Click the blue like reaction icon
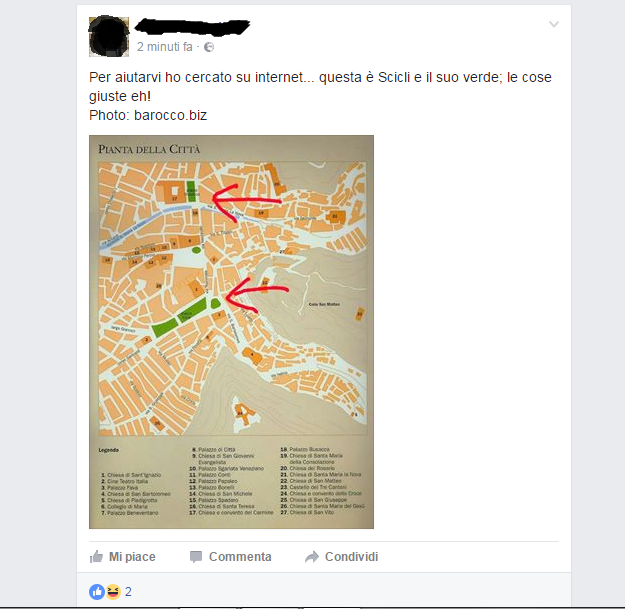Viewport: 625px width, 609px height. 96,592
